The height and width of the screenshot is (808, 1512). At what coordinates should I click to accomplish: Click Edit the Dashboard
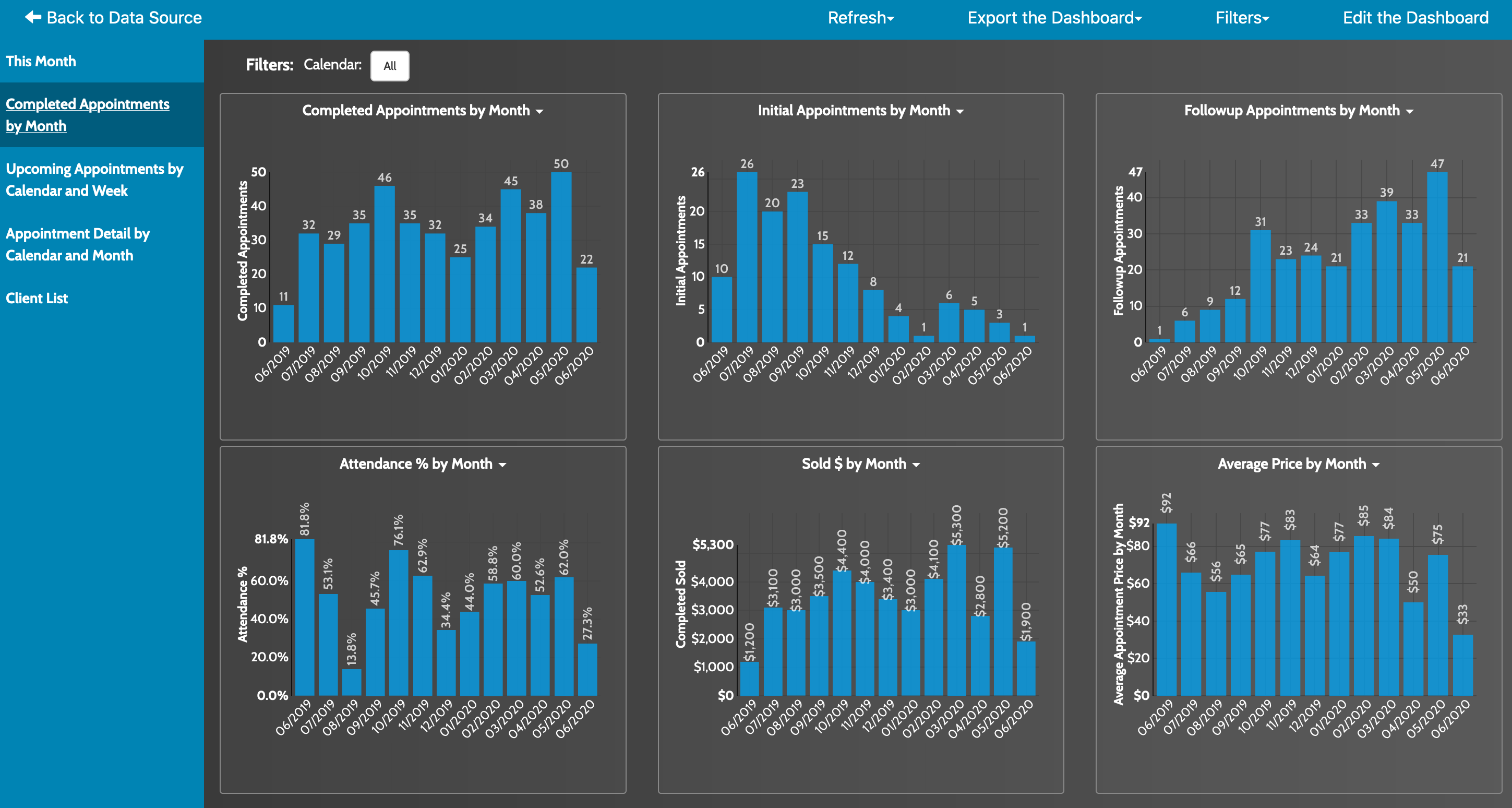pyautogui.click(x=1415, y=18)
